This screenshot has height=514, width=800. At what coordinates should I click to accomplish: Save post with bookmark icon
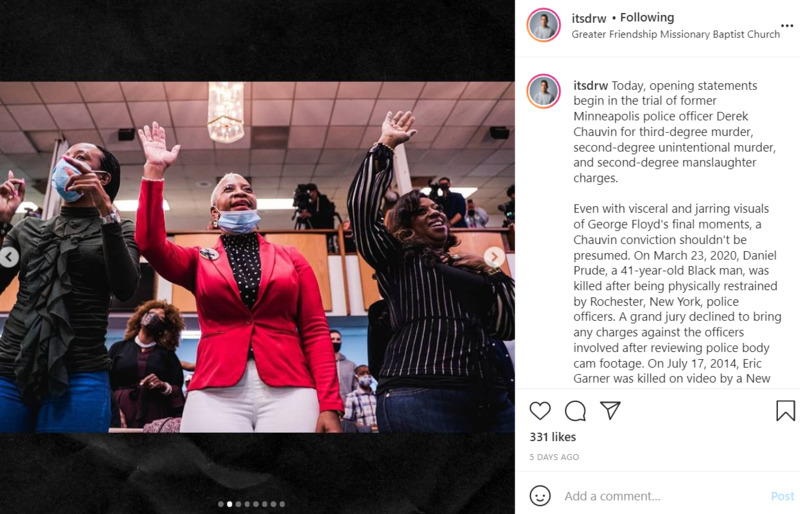coord(785,410)
